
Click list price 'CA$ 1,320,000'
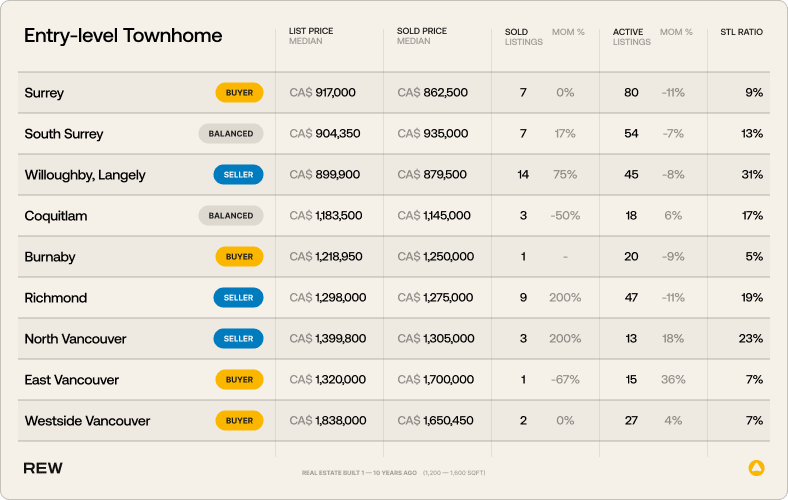(x=327, y=379)
